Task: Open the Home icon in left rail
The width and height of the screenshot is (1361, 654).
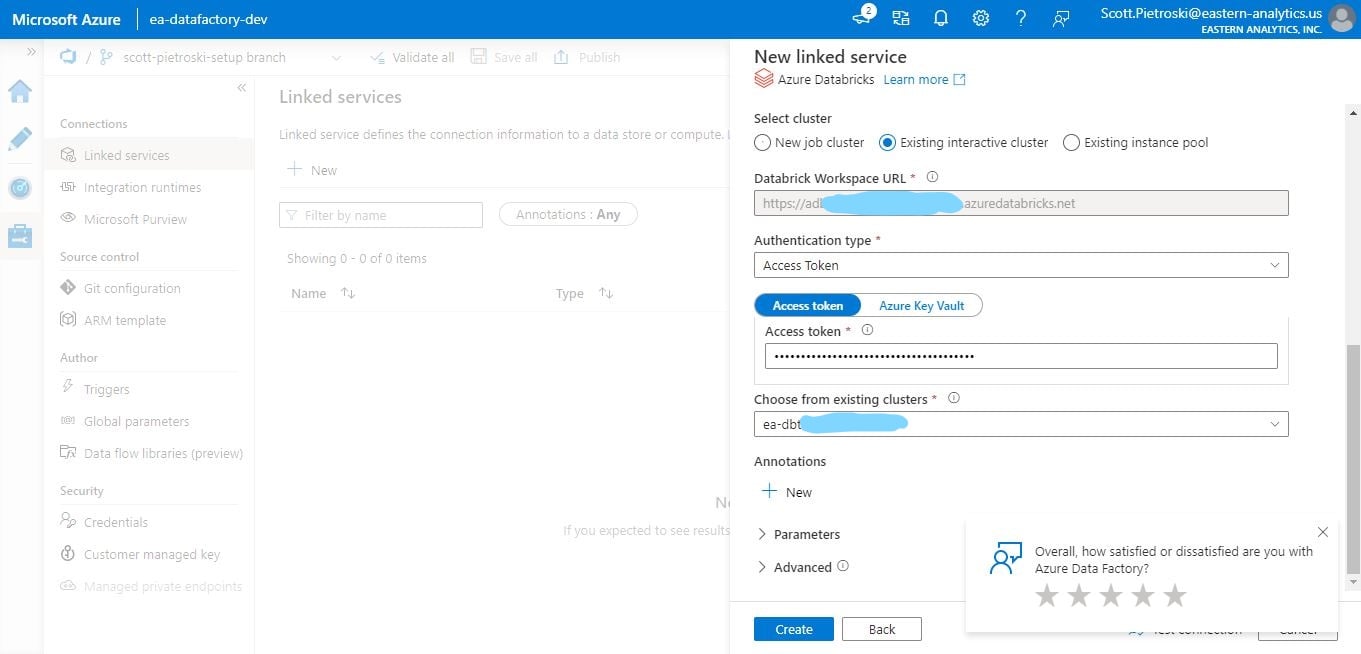Action: point(20,92)
